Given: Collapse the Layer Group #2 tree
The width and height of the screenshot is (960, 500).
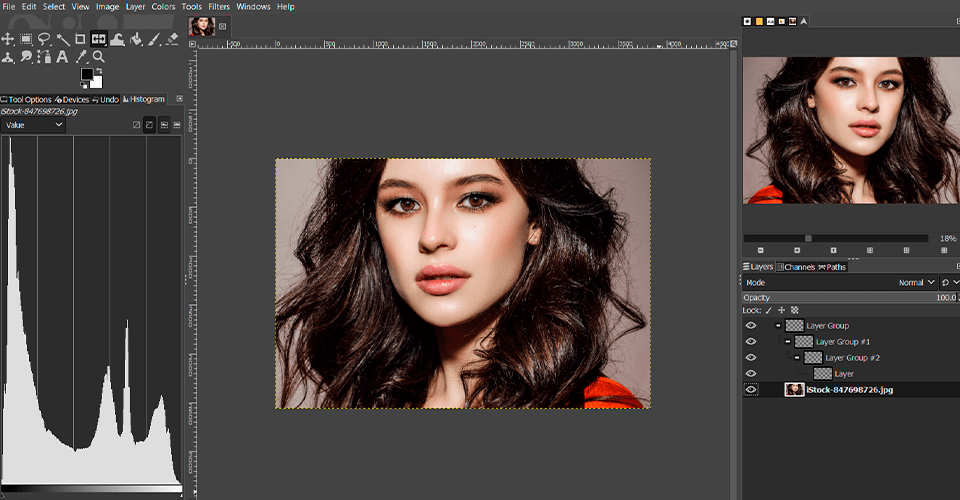Looking at the screenshot, I should [797, 358].
